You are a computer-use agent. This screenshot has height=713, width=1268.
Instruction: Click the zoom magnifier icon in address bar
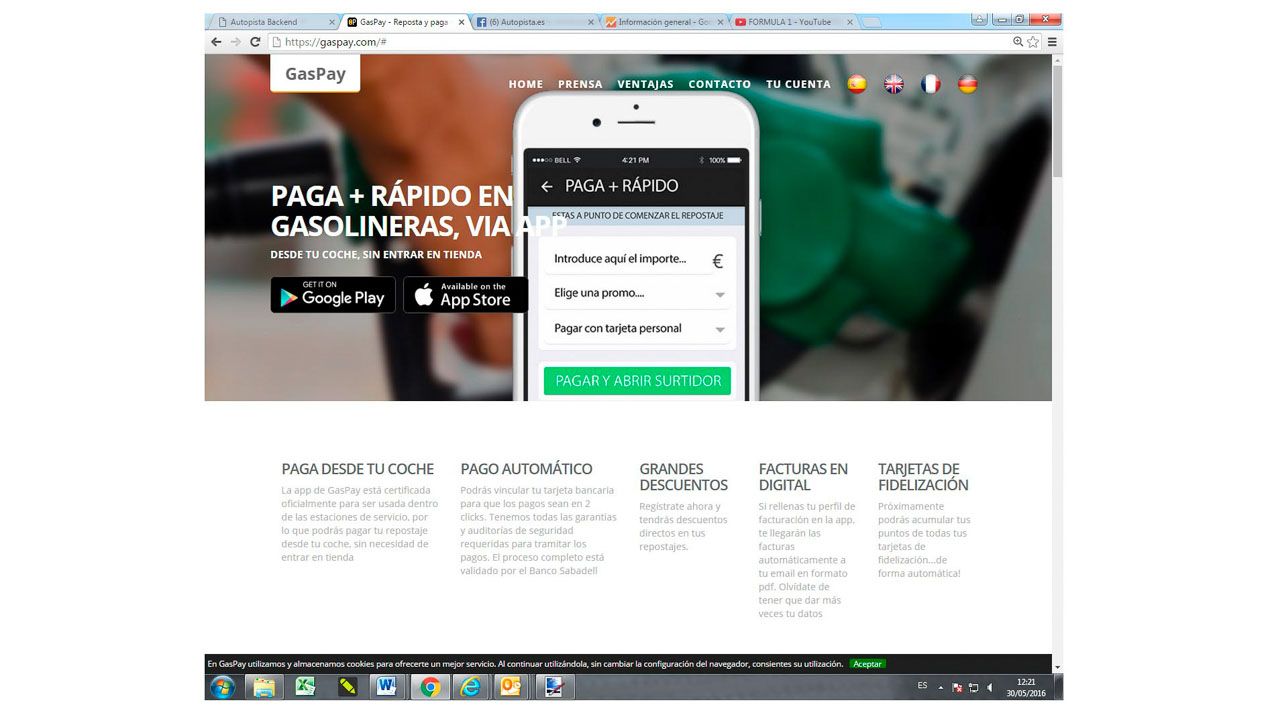coord(1018,42)
